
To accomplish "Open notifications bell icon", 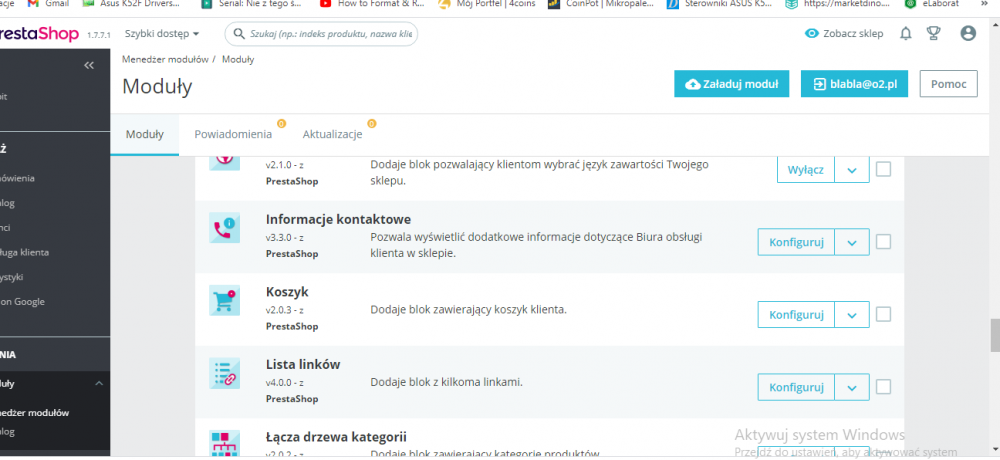I will coord(906,34).
